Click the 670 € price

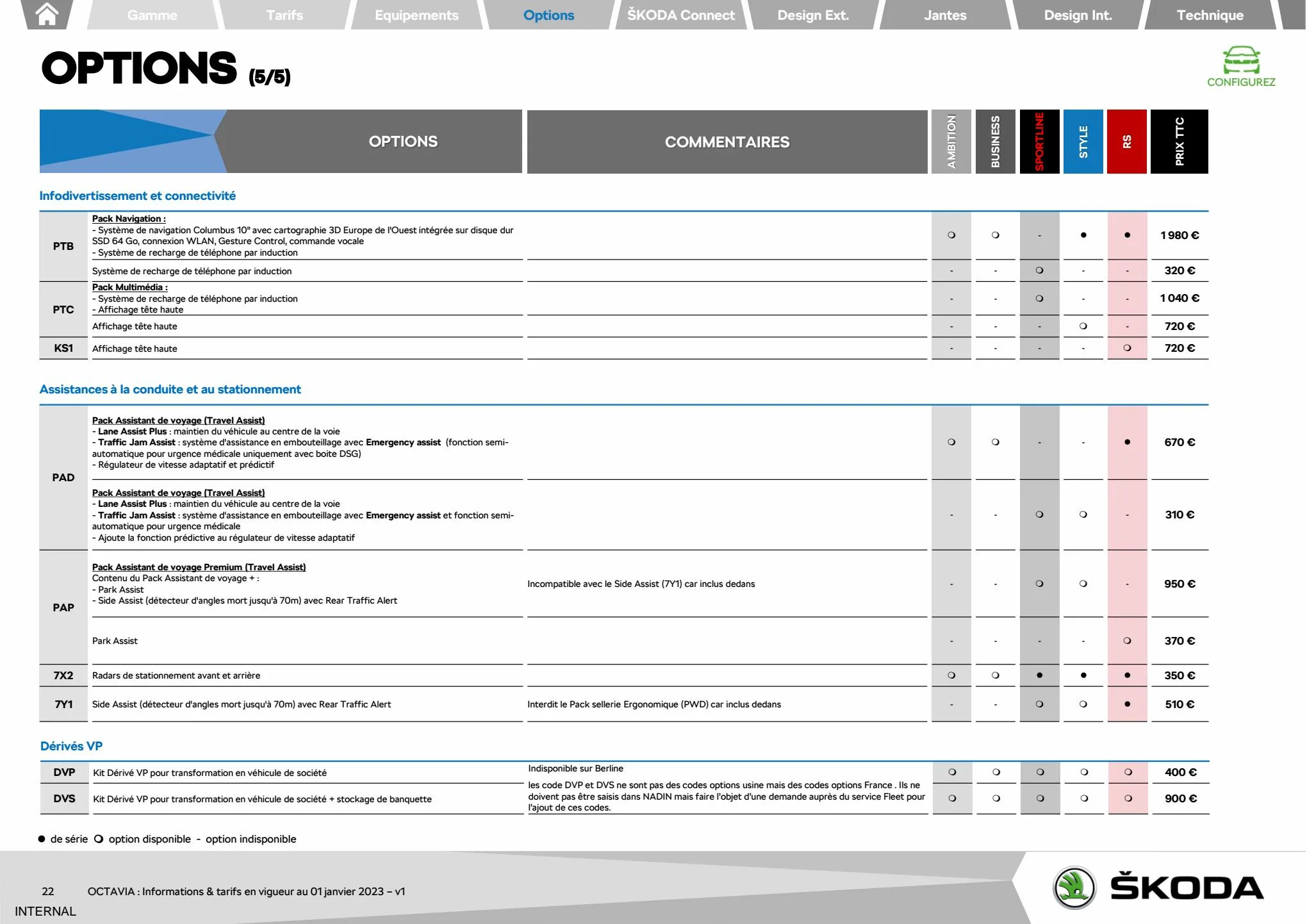coord(1180,442)
